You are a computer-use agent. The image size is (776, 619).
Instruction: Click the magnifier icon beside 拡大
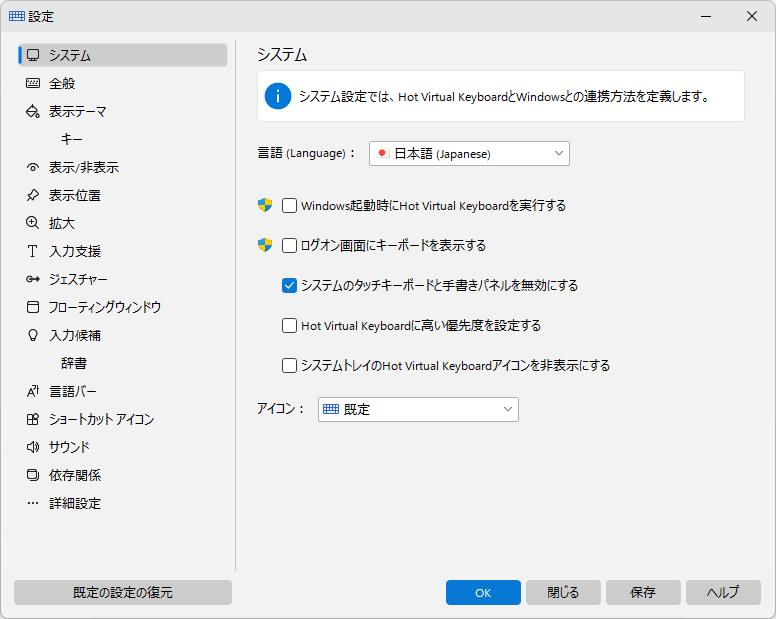[33, 223]
